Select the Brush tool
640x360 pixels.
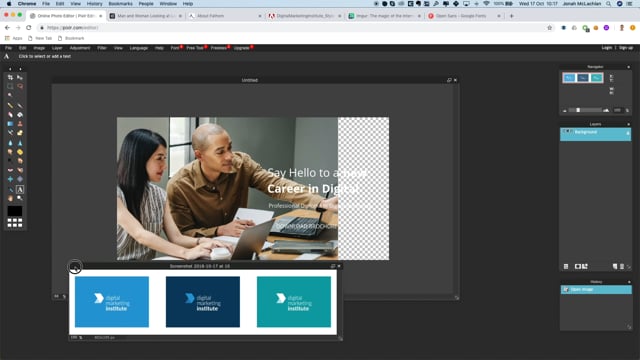click(20, 105)
